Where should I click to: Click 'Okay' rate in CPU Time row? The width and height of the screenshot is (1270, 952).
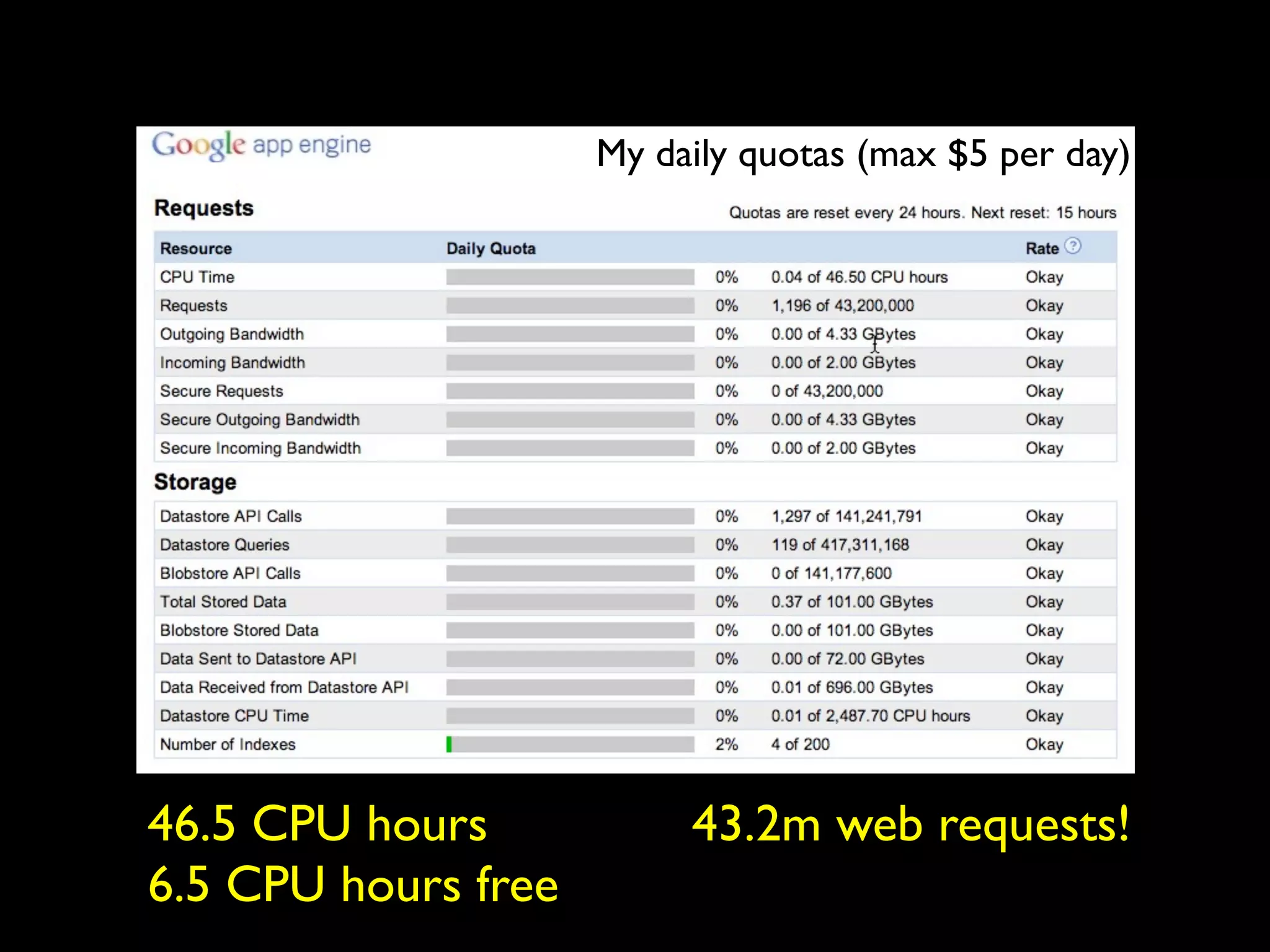[x=1044, y=277]
